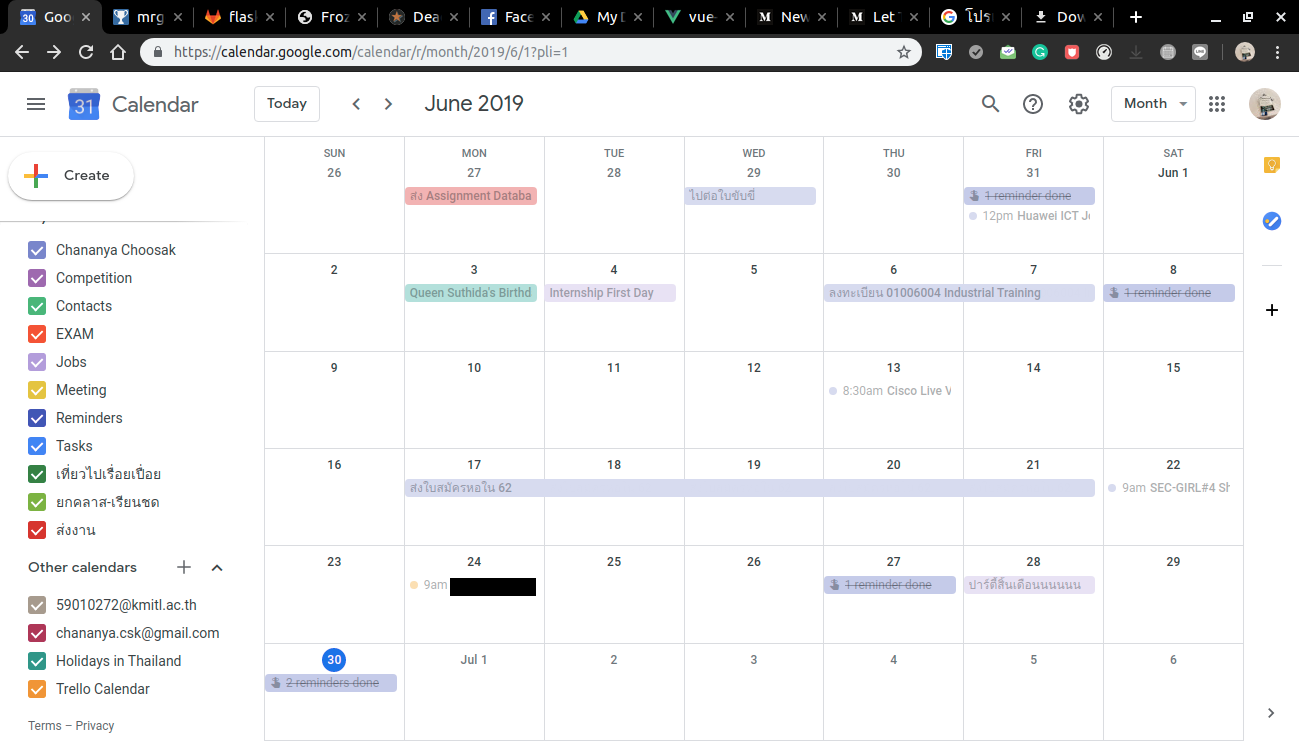The width and height of the screenshot is (1299, 741).
Task: Open the Google apps grid
Action: pos(1217,104)
